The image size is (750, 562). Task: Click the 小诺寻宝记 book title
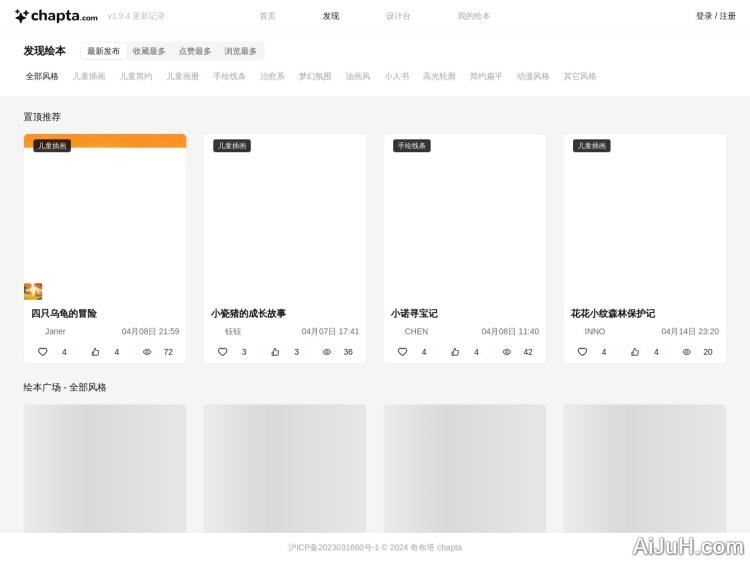point(414,313)
